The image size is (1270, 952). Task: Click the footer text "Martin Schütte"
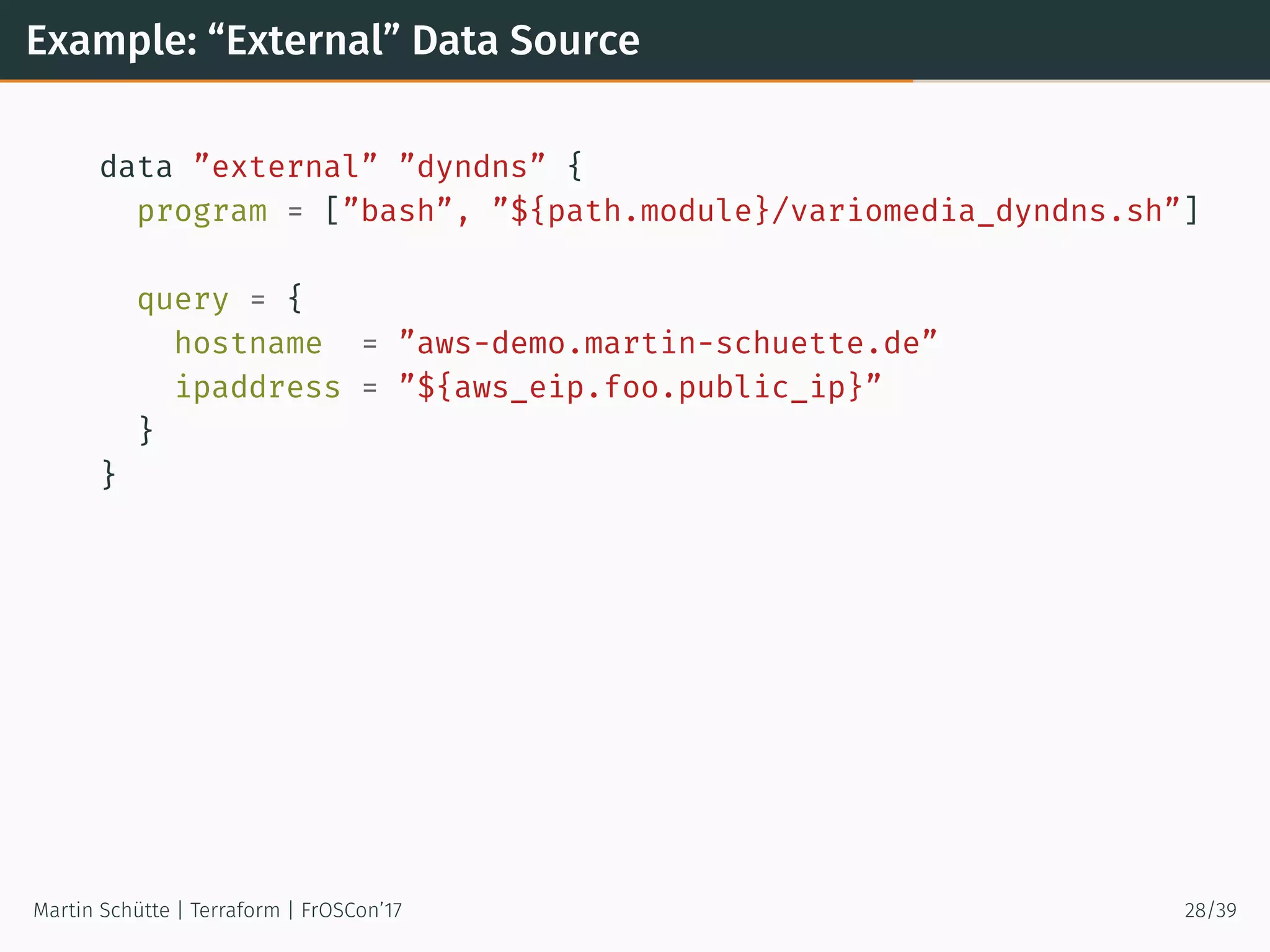(101, 910)
